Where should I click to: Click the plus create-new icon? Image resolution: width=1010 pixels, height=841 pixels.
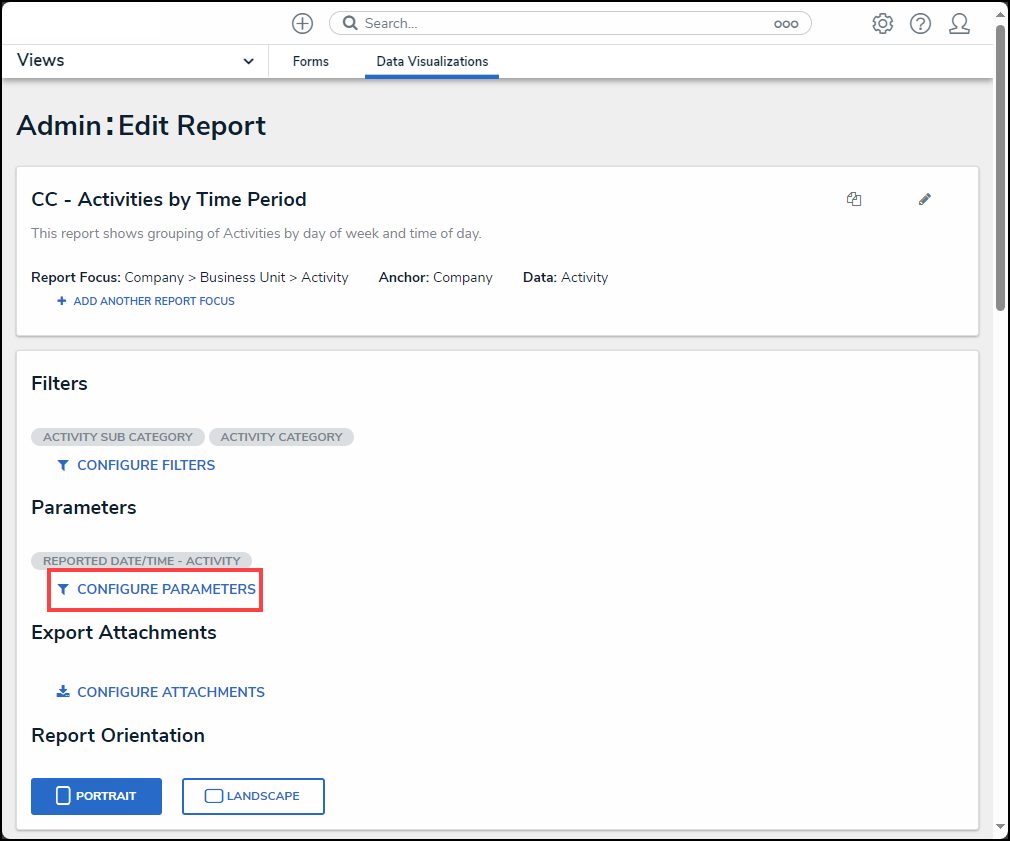tap(302, 24)
